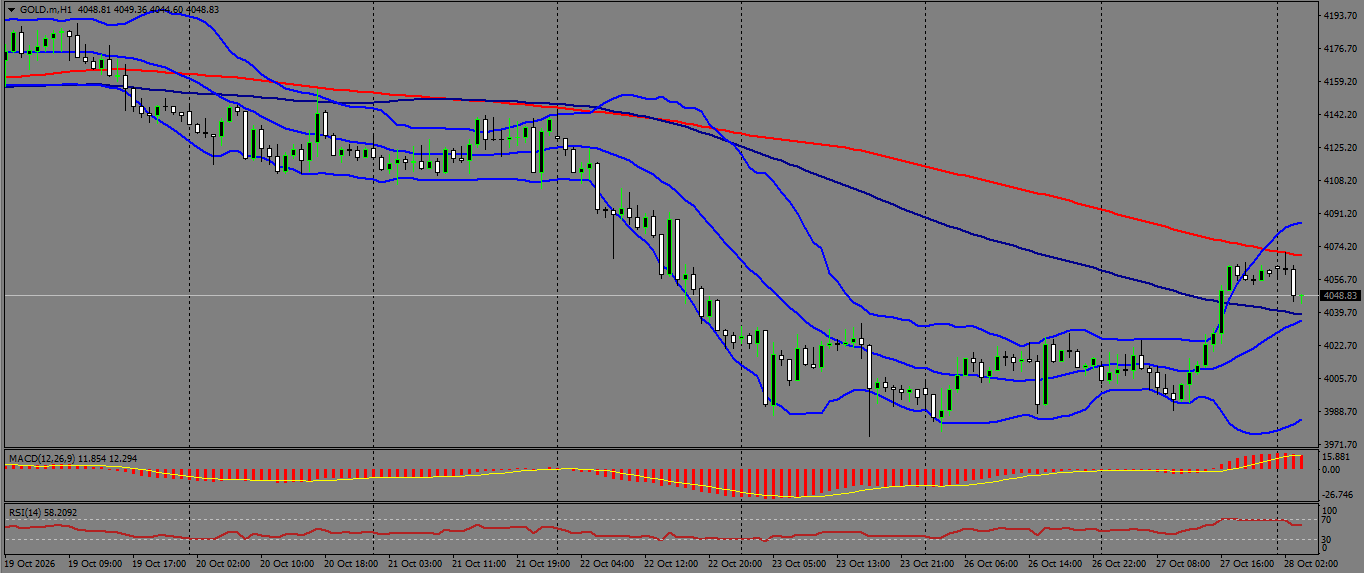Click the 20 Oct 18:00 time label
Image resolution: width=1364 pixels, height=573 pixels.
coord(352,564)
